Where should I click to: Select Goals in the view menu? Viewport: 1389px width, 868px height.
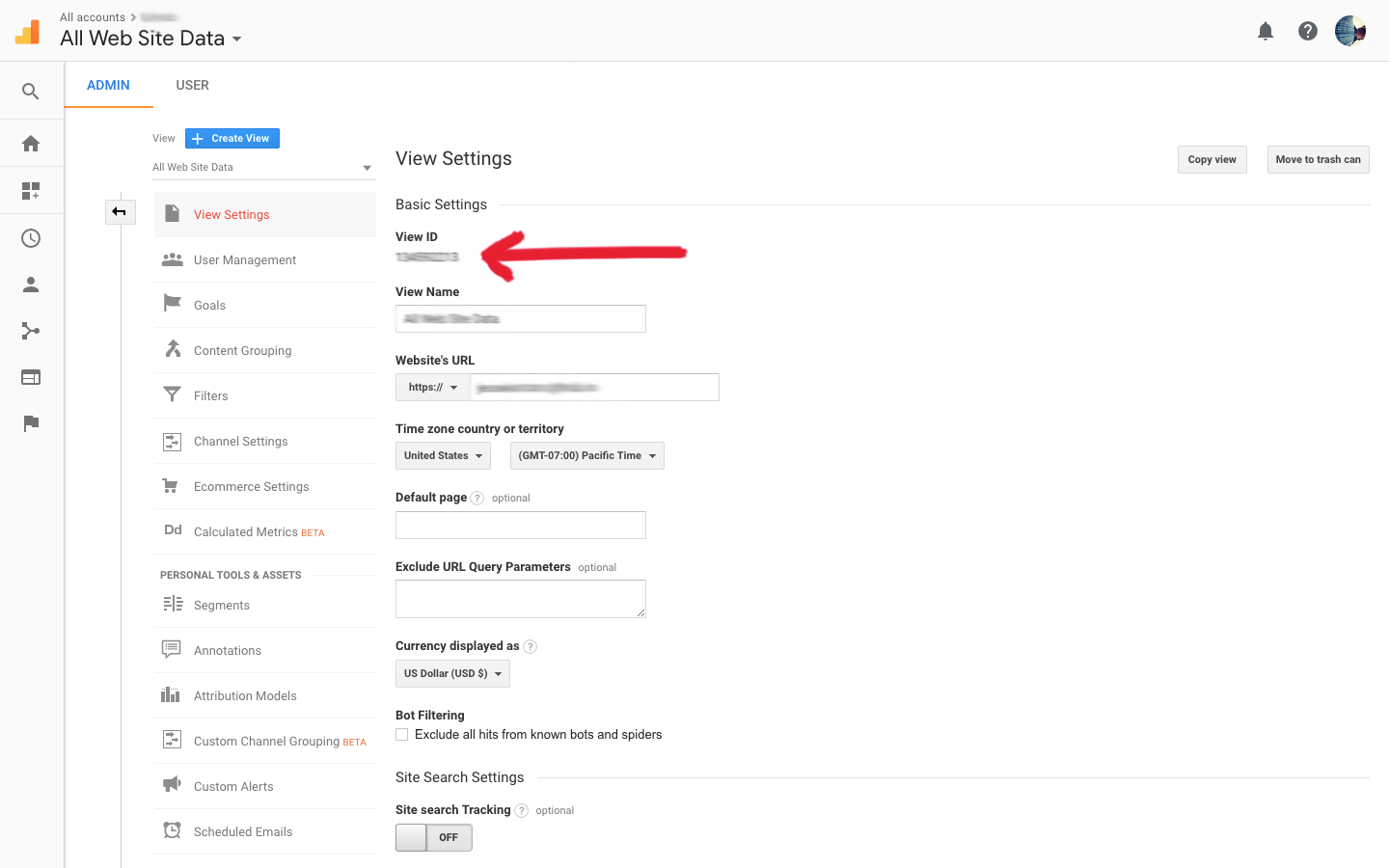point(209,306)
